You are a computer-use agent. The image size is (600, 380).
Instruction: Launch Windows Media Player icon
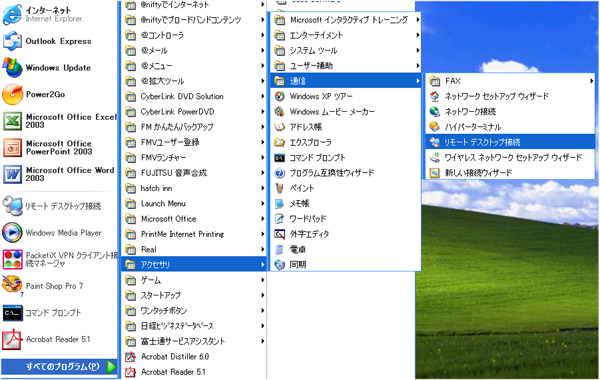(x=12, y=233)
